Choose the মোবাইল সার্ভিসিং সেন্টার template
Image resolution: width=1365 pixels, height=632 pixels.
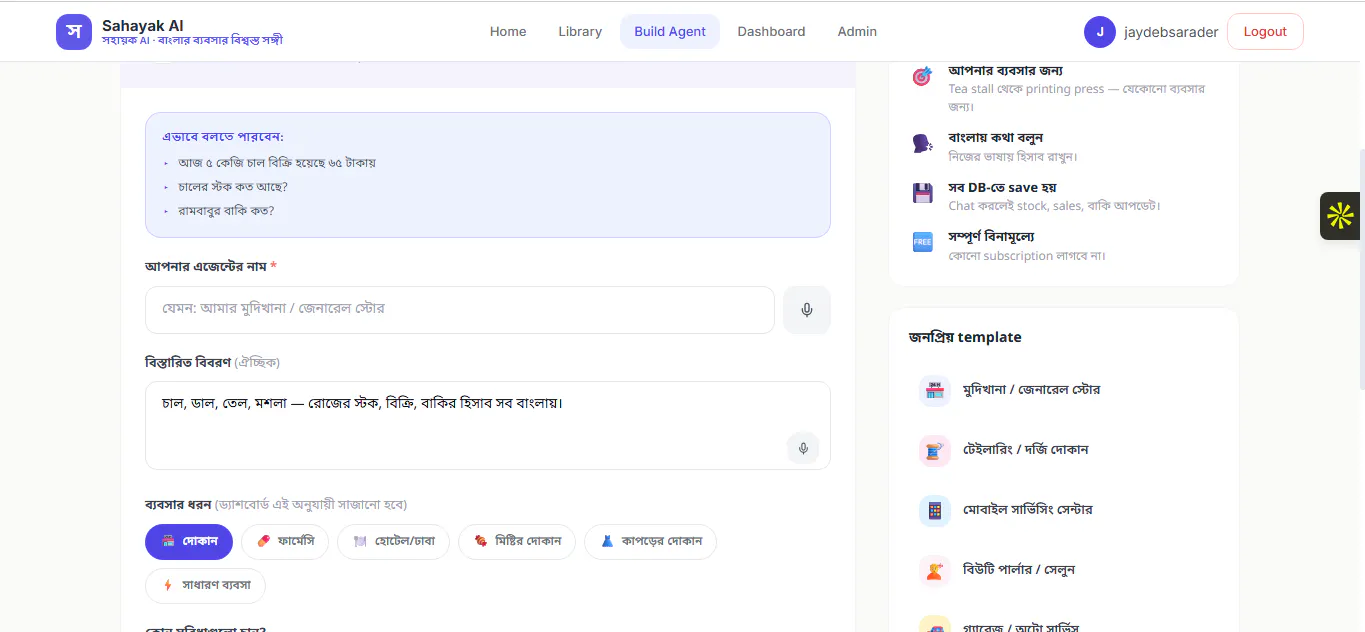click(x=1064, y=510)
